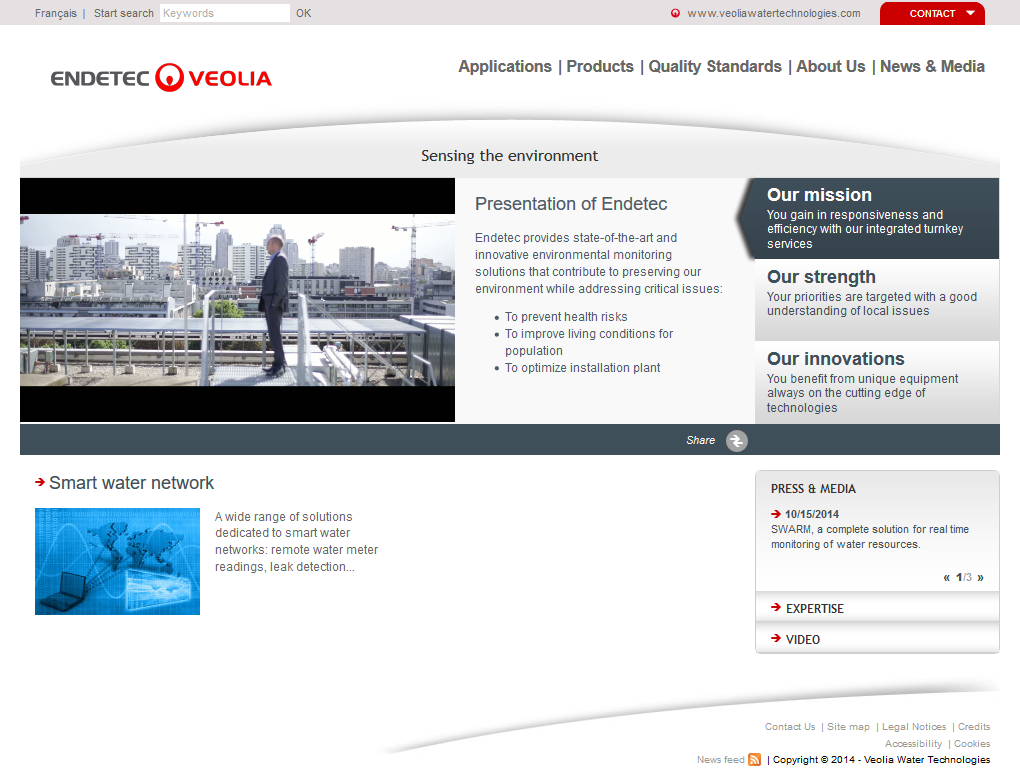Open the Accessibility footer link
Viewport: 1020px width, 781px height.
(x=913, y=743)
